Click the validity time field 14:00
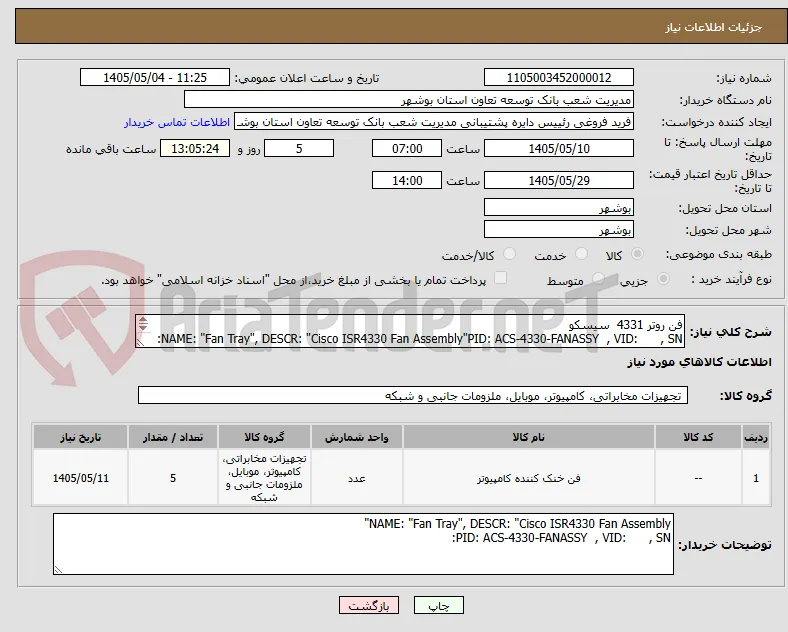 tap(407, 180)
